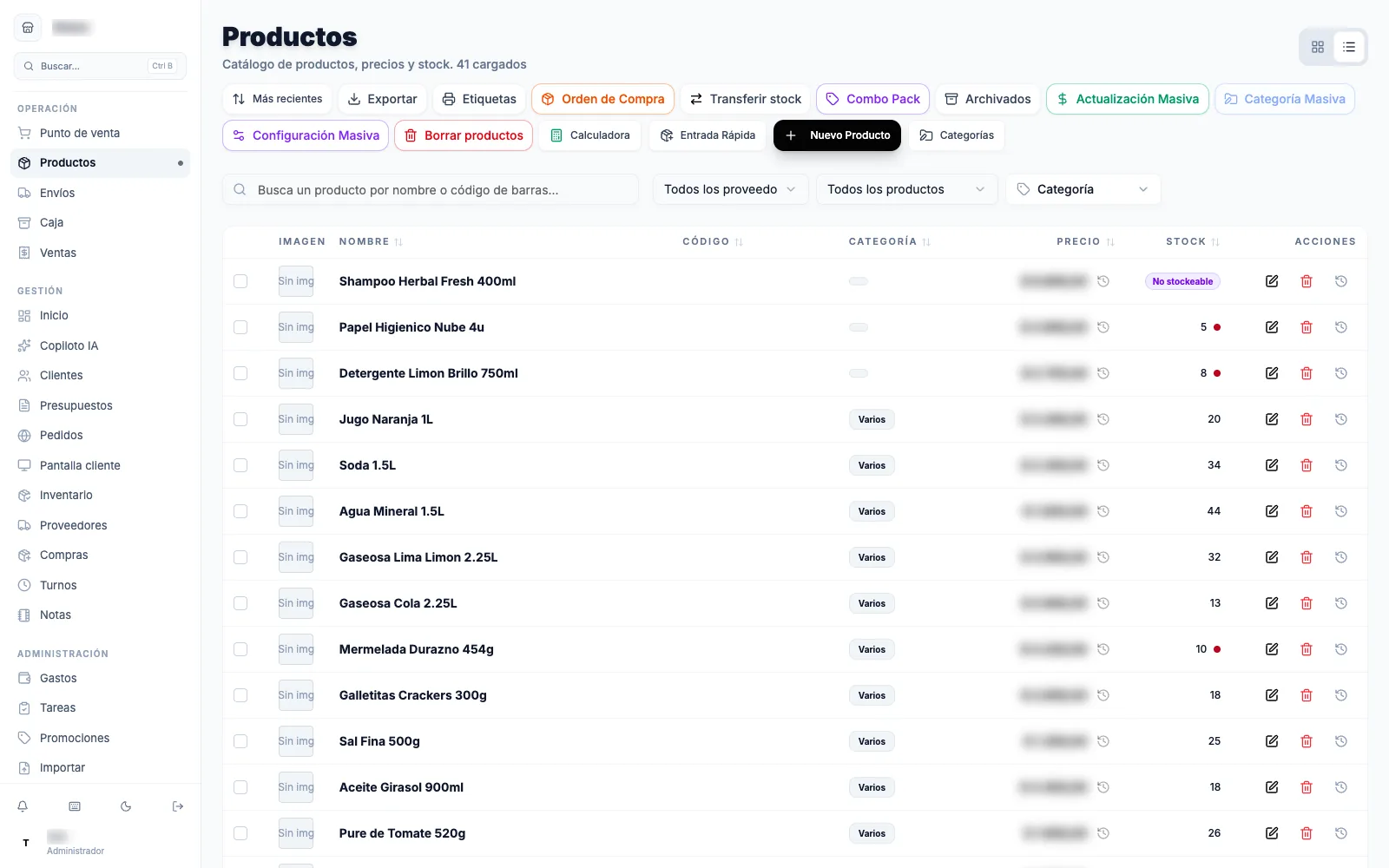
Task: Open Copiloto IA from sidebar
Action: (x=101, y=345)
